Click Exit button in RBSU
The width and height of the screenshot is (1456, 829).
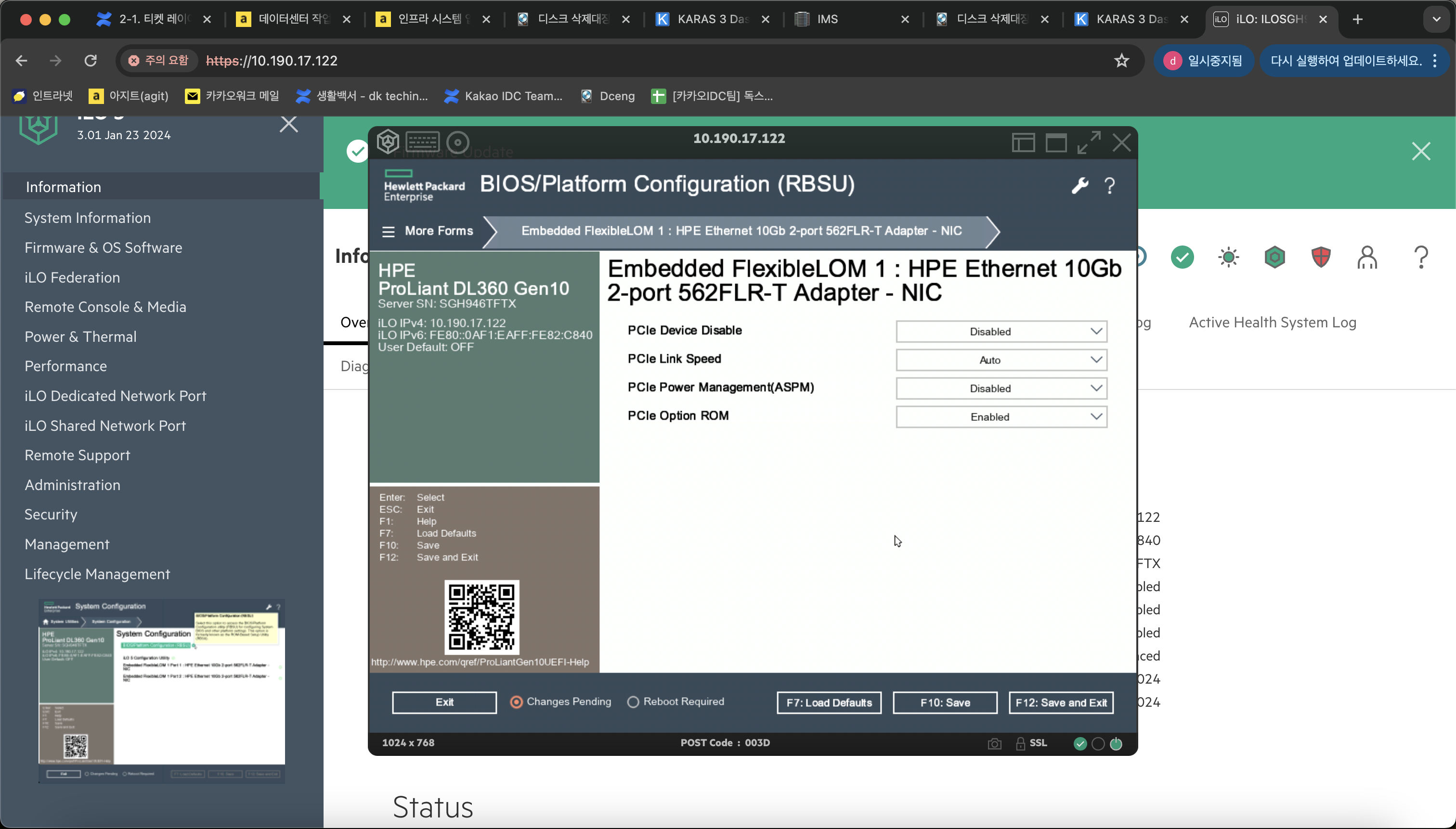[444, 702]
